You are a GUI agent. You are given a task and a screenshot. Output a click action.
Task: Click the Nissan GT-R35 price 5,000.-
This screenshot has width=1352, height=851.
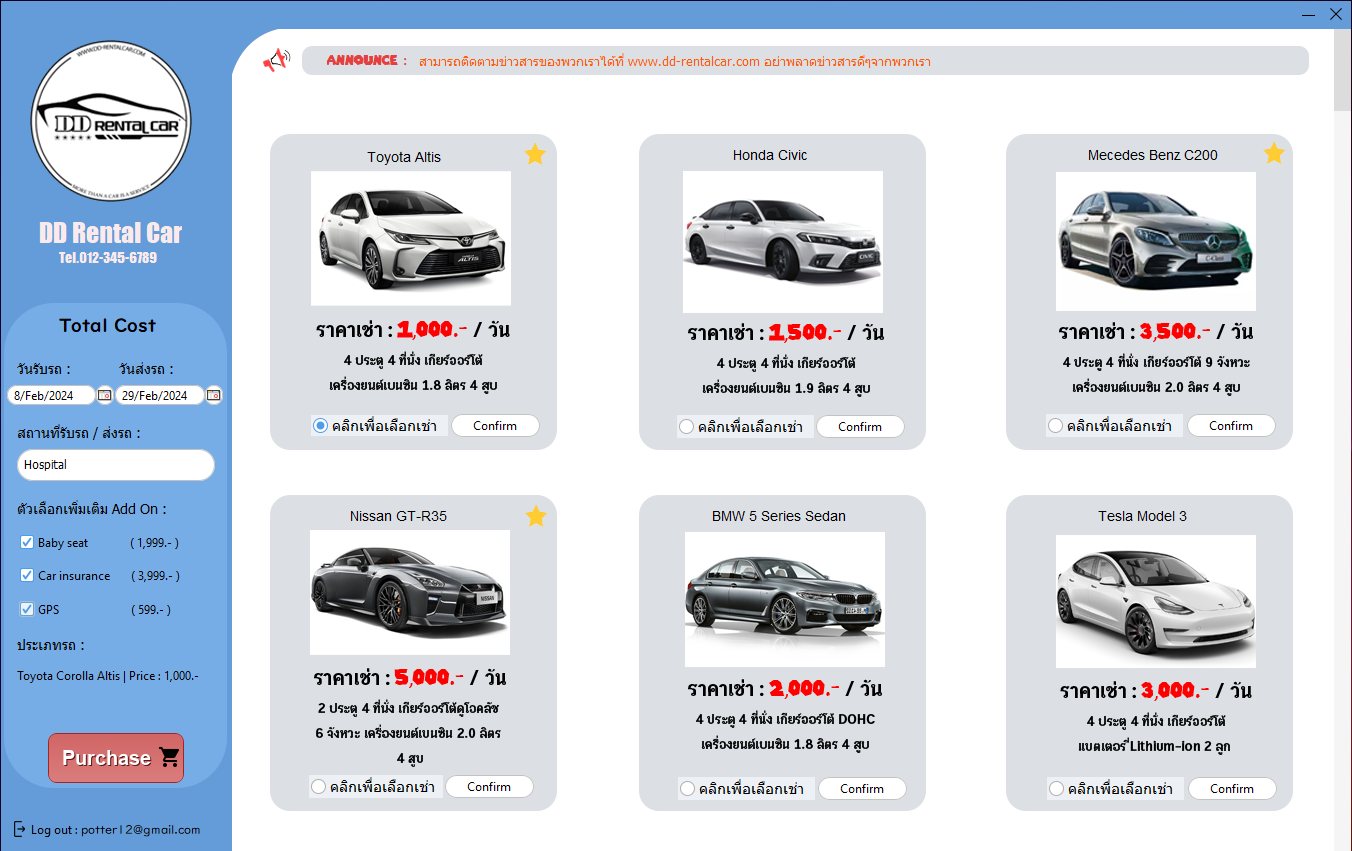[429, 677]
